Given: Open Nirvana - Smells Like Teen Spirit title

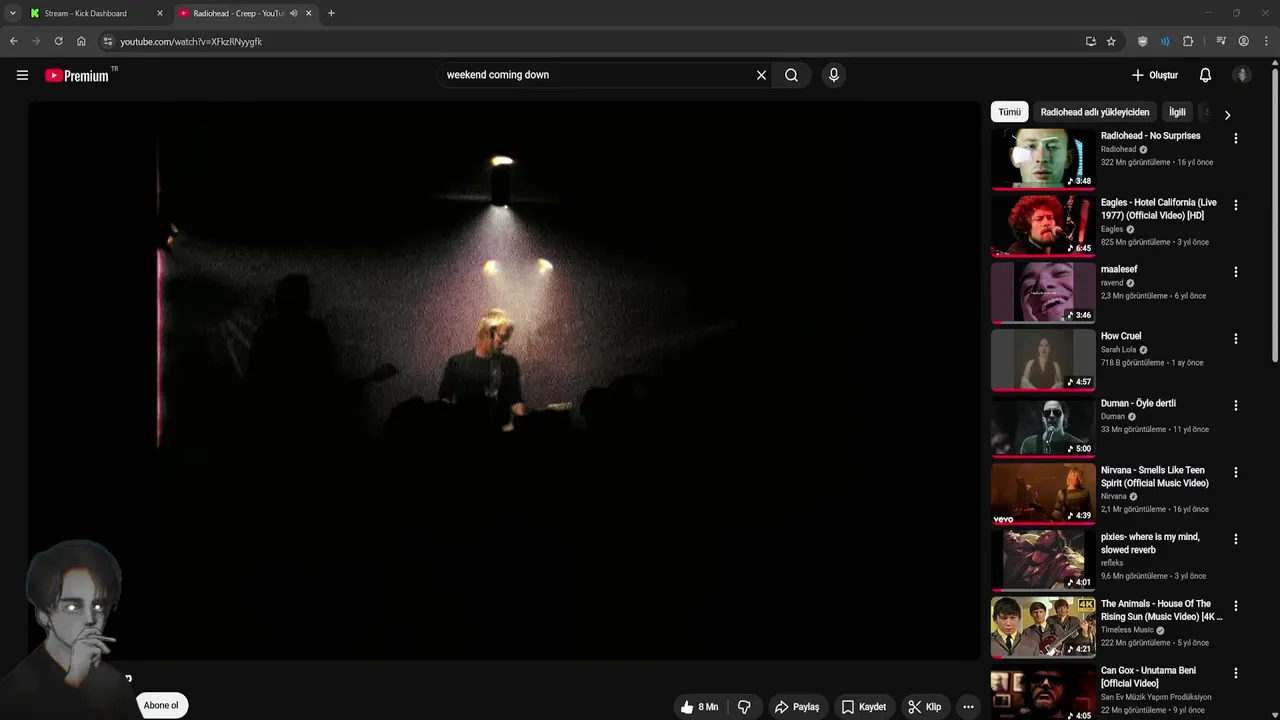Looking at the screenshot, I should (x=1155, y=476).
